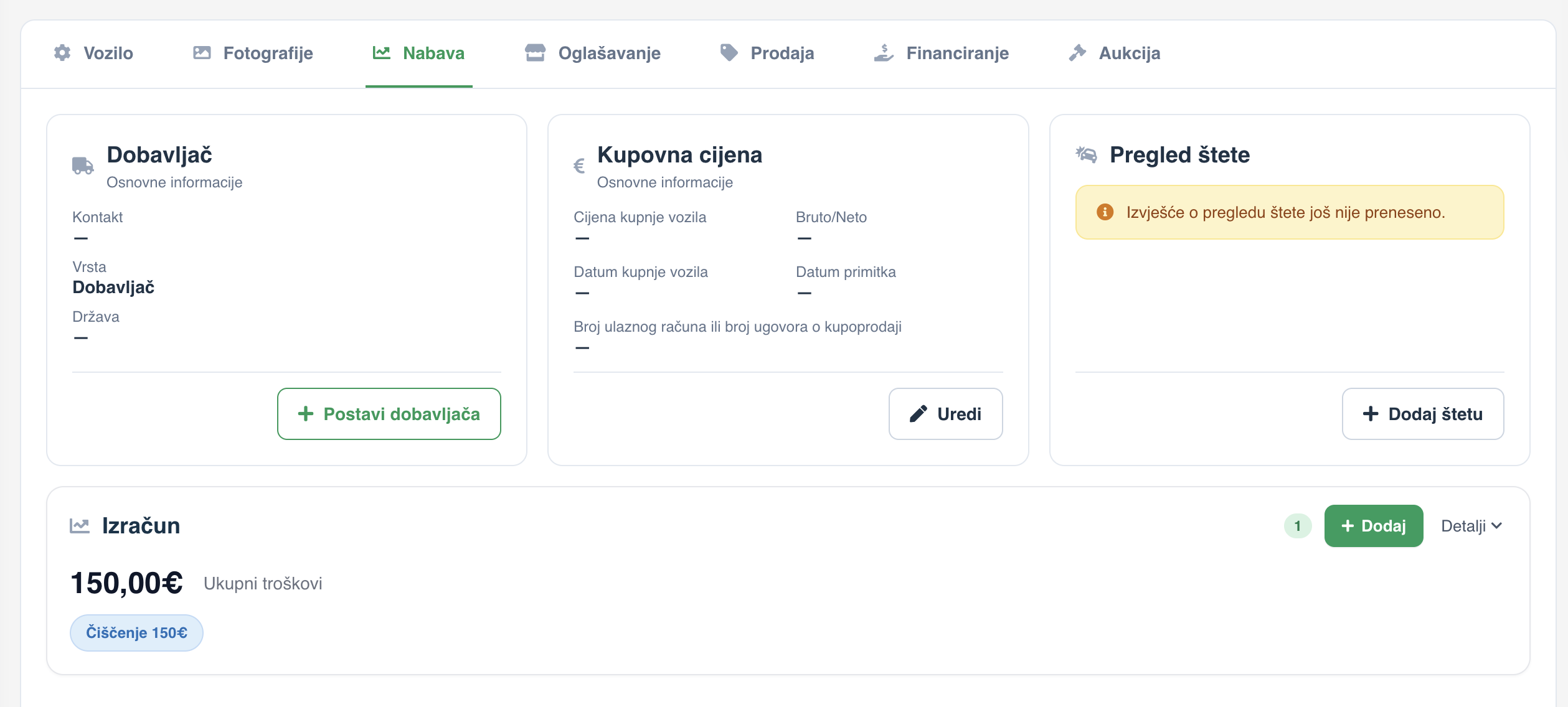The height and width of the screenshot is (707, 1568).
Task: Click the warning info icon in yellow alert
Action: (x=1105, y=212)
